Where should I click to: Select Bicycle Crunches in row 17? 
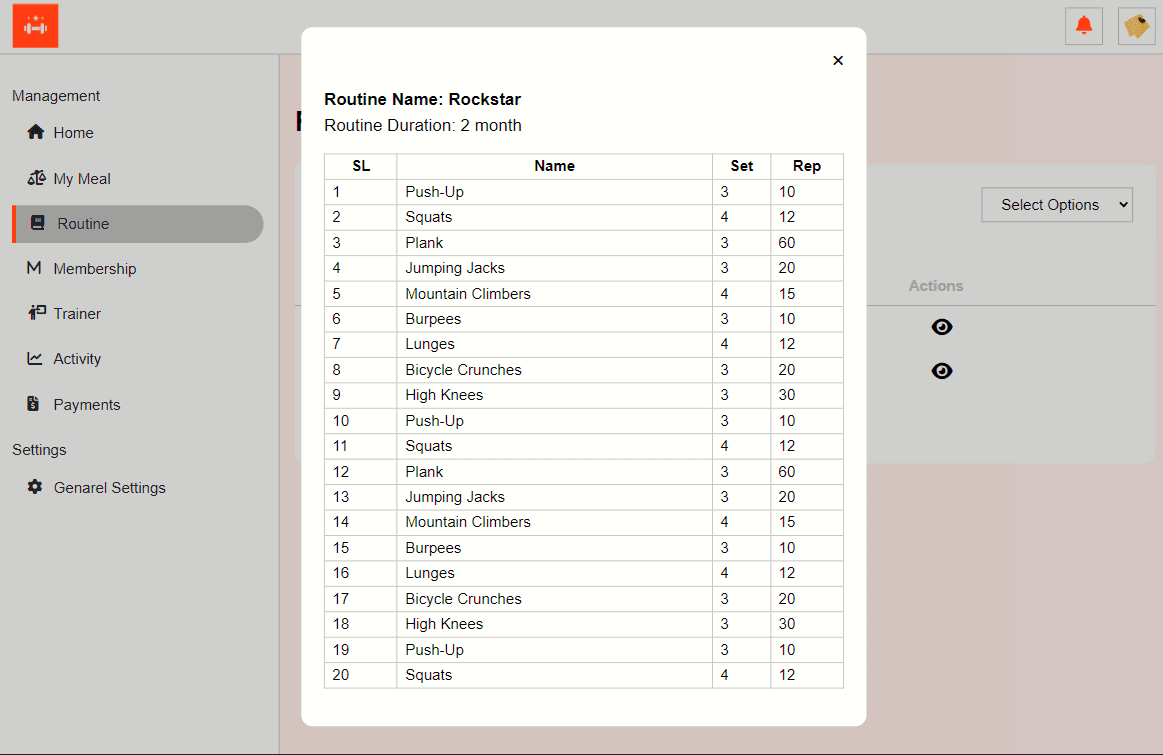coord(464,599)
